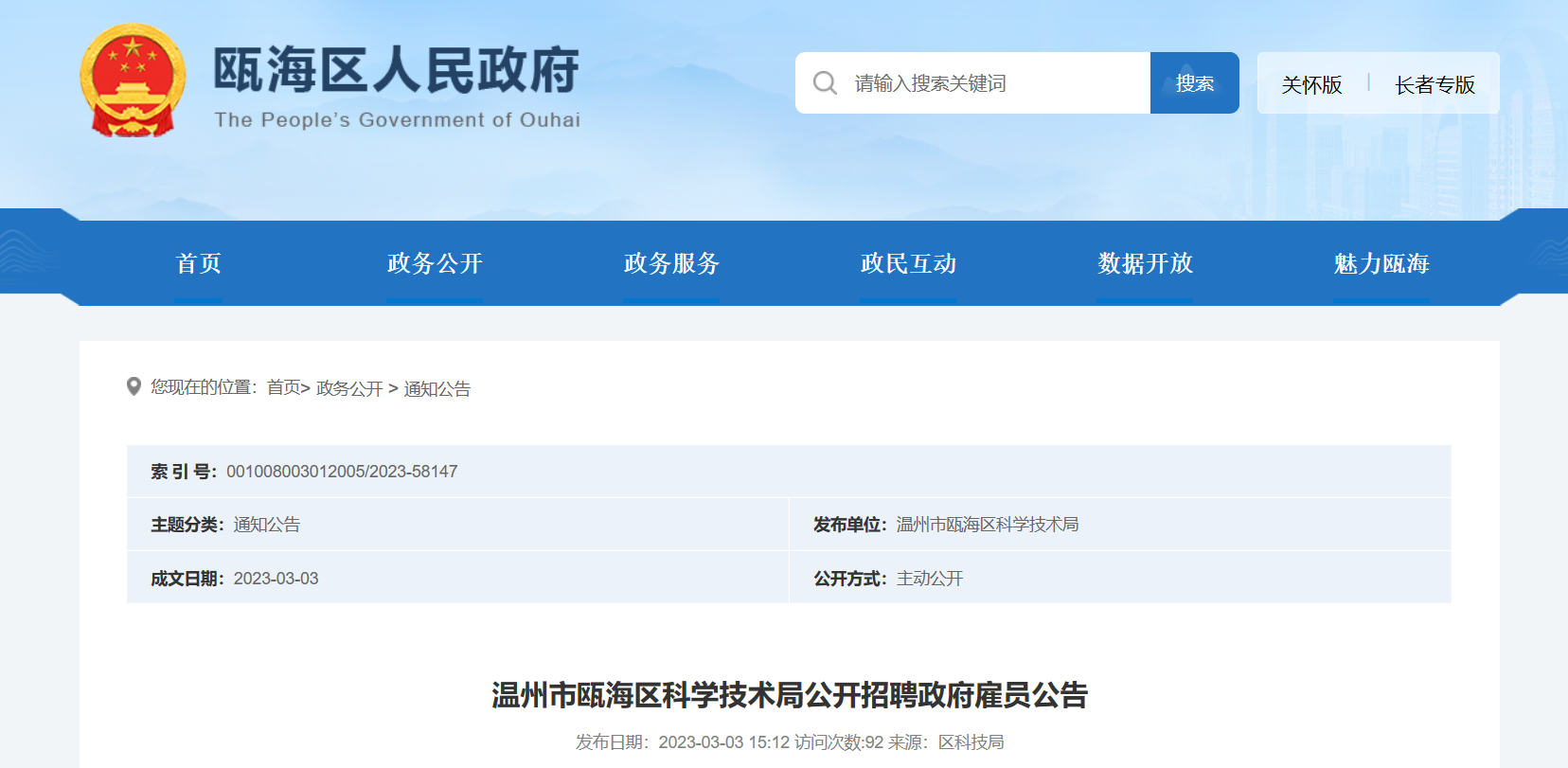The height and width of the screenshot is (768, 1568).
Task: Open the 政务公开 navigation menu
Action: click(x=435, y=263)
